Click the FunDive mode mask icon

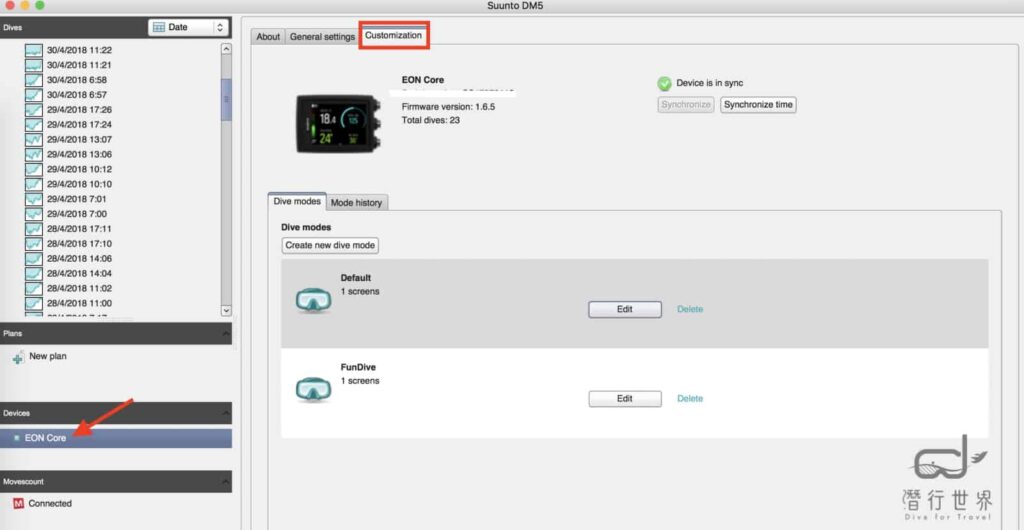(313, 389)
